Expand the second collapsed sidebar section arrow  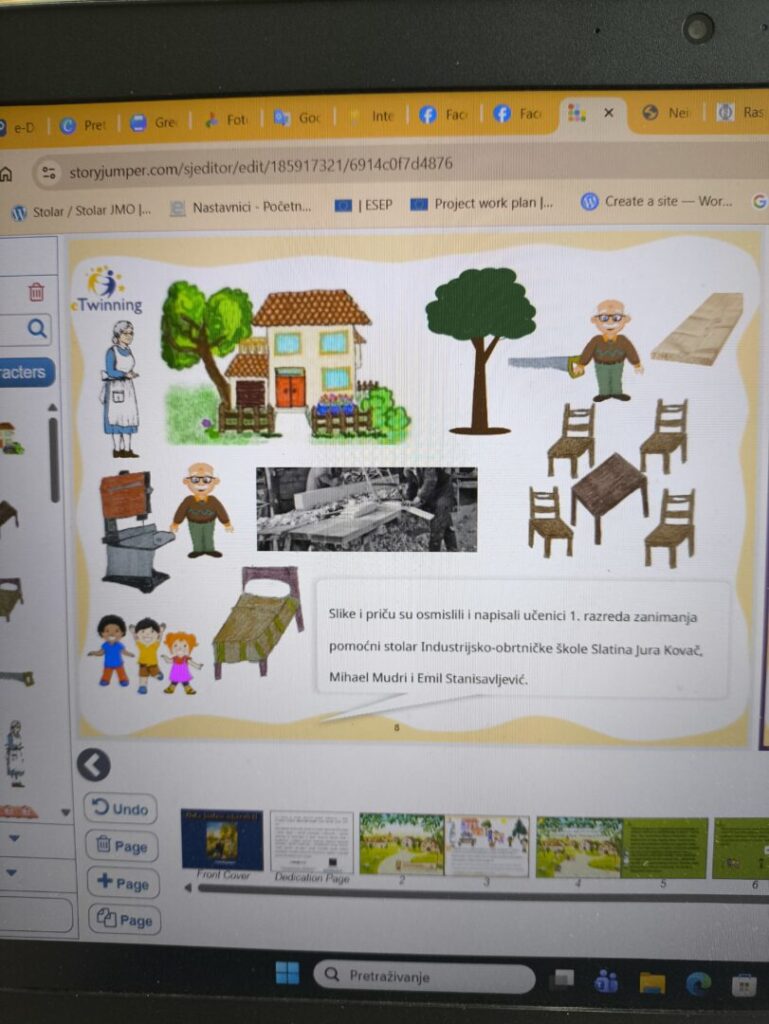[13, 873]
